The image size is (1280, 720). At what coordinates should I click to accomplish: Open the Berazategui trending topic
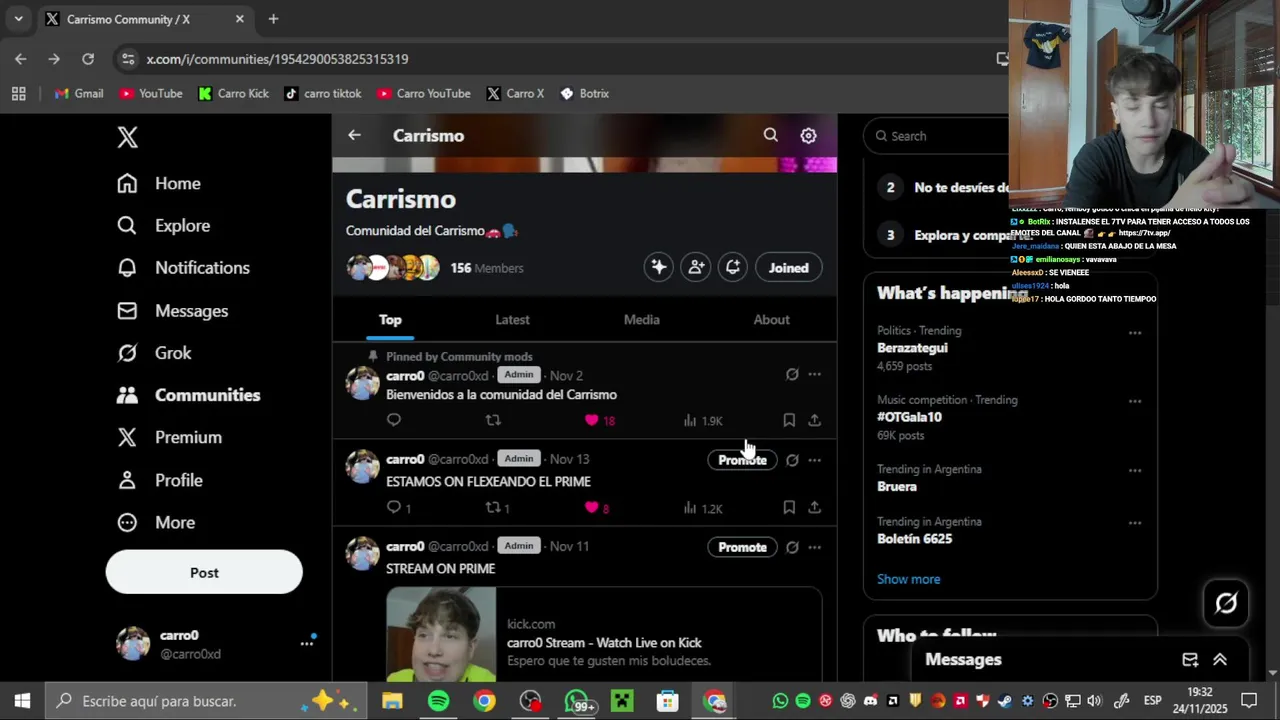(912, 348)
